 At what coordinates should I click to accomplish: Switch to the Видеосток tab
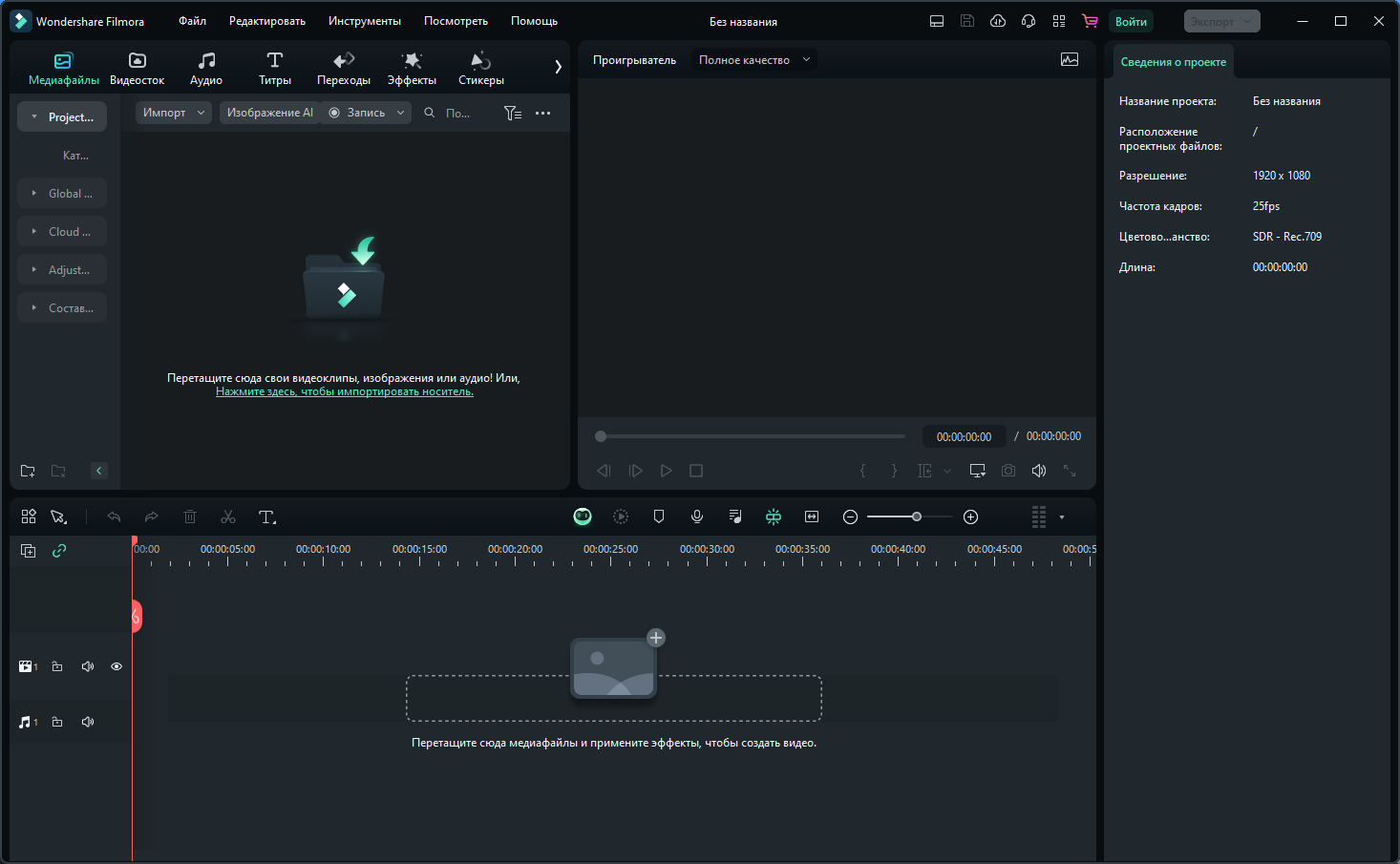pos(137,70)
